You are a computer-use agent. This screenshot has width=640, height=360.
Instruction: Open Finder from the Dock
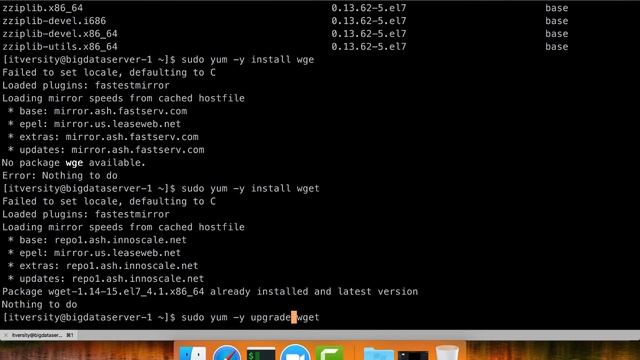pos(193,353)
